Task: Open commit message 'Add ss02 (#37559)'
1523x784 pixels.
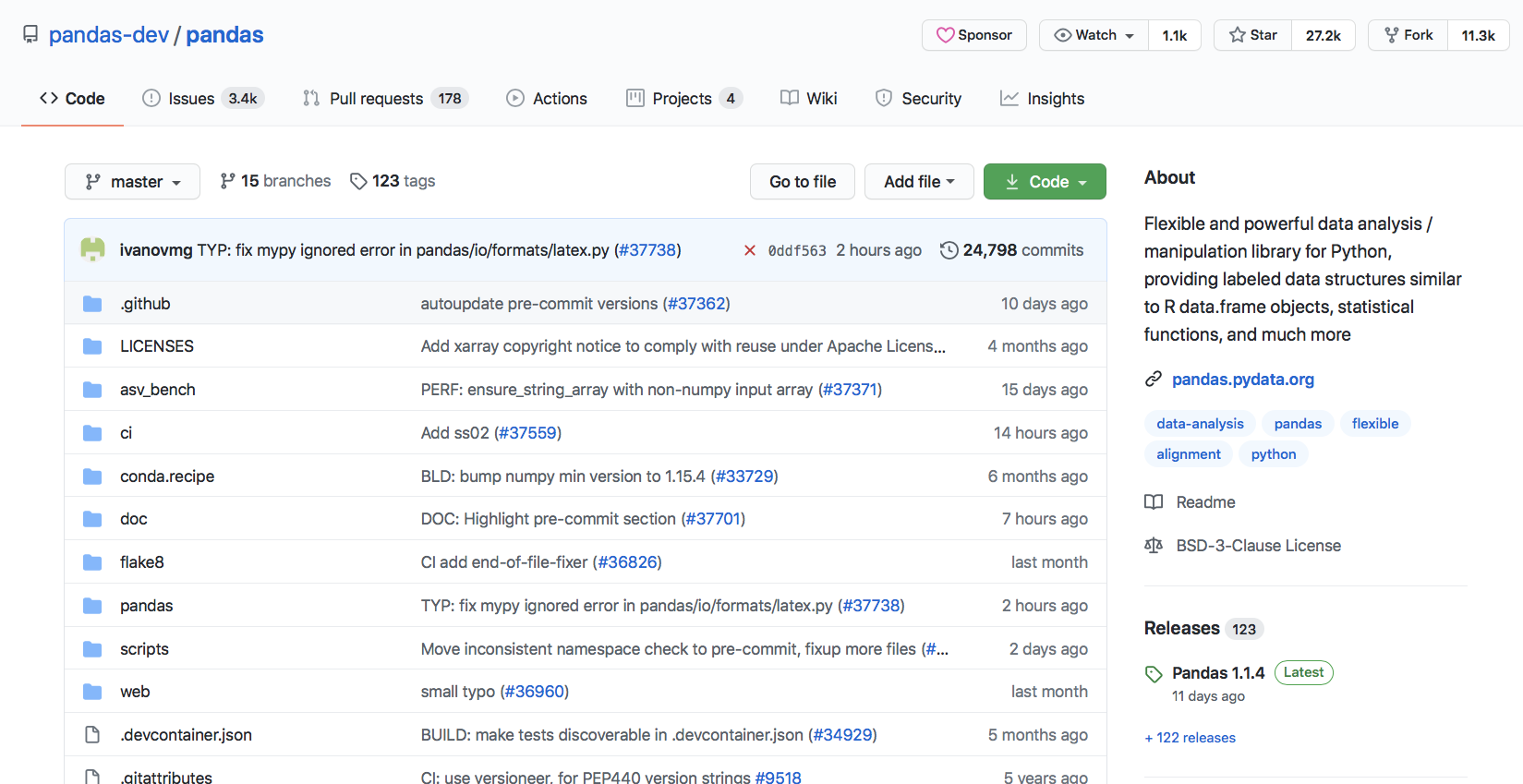Action: pos(491,433)
